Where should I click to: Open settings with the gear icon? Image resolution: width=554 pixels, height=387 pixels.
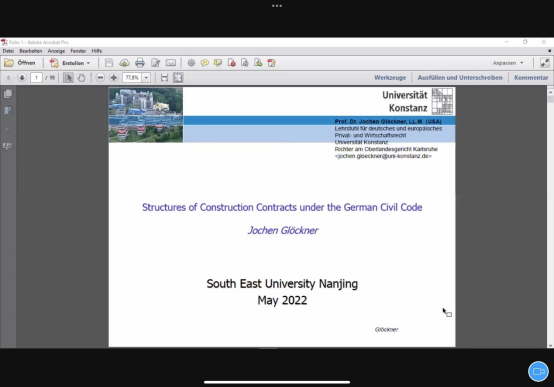click(x=191, y=63)
